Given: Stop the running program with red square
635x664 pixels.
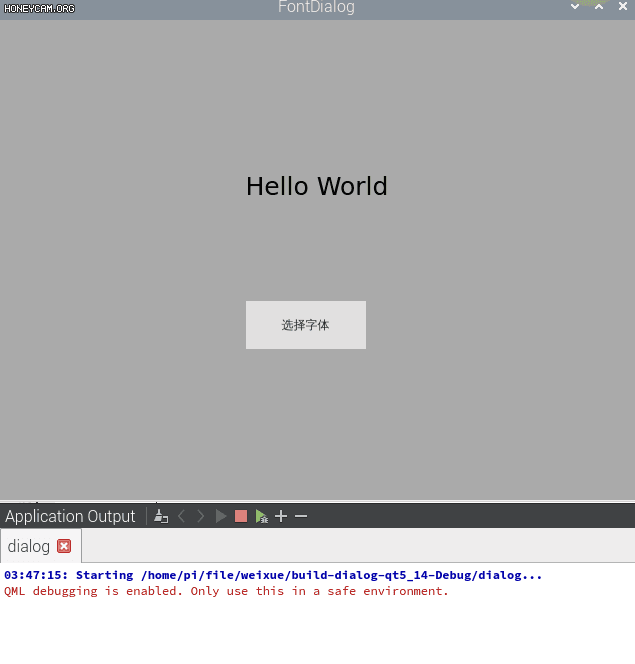Looking at the screenshot, I should point(241,516).
